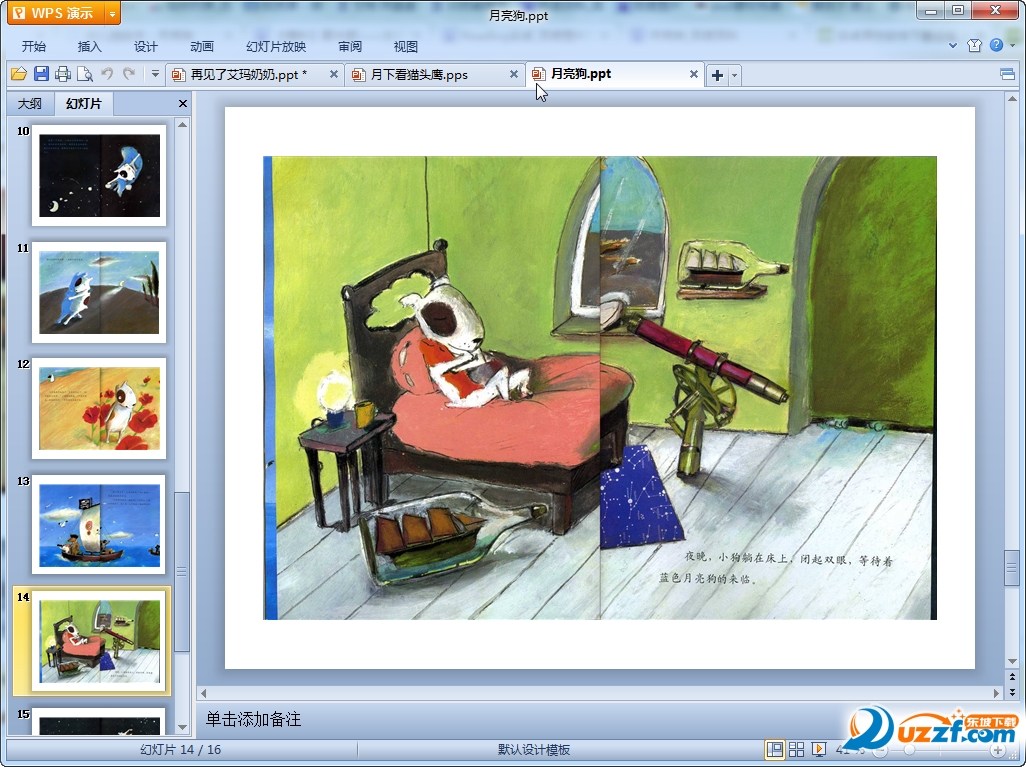Image resolution: width=1026 pixels, height=767 pixels.
Task: Expand the quick access toolbar dropdown
Action: pos(155,74)
